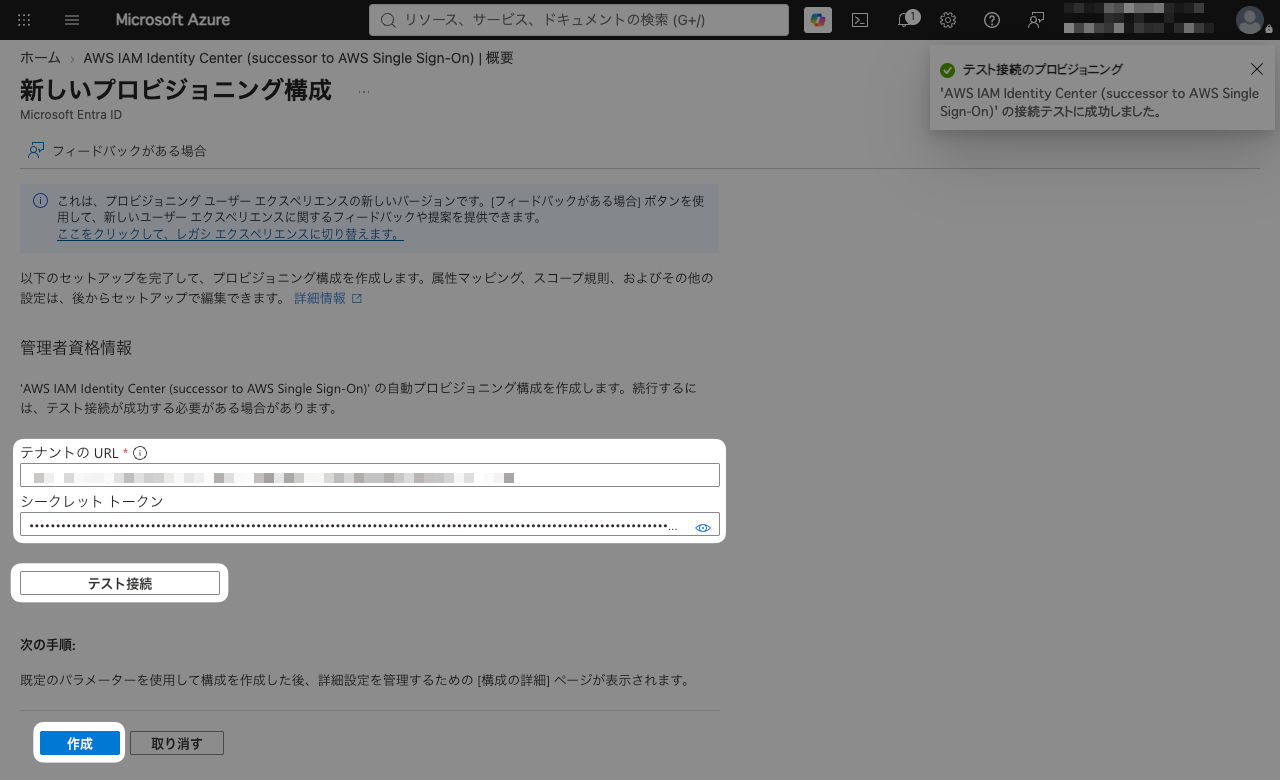The height and width of the screenshot is (780, 1280).
Task: Click the 作成 button
Action: pyautogui.click(x=80, y=743)
